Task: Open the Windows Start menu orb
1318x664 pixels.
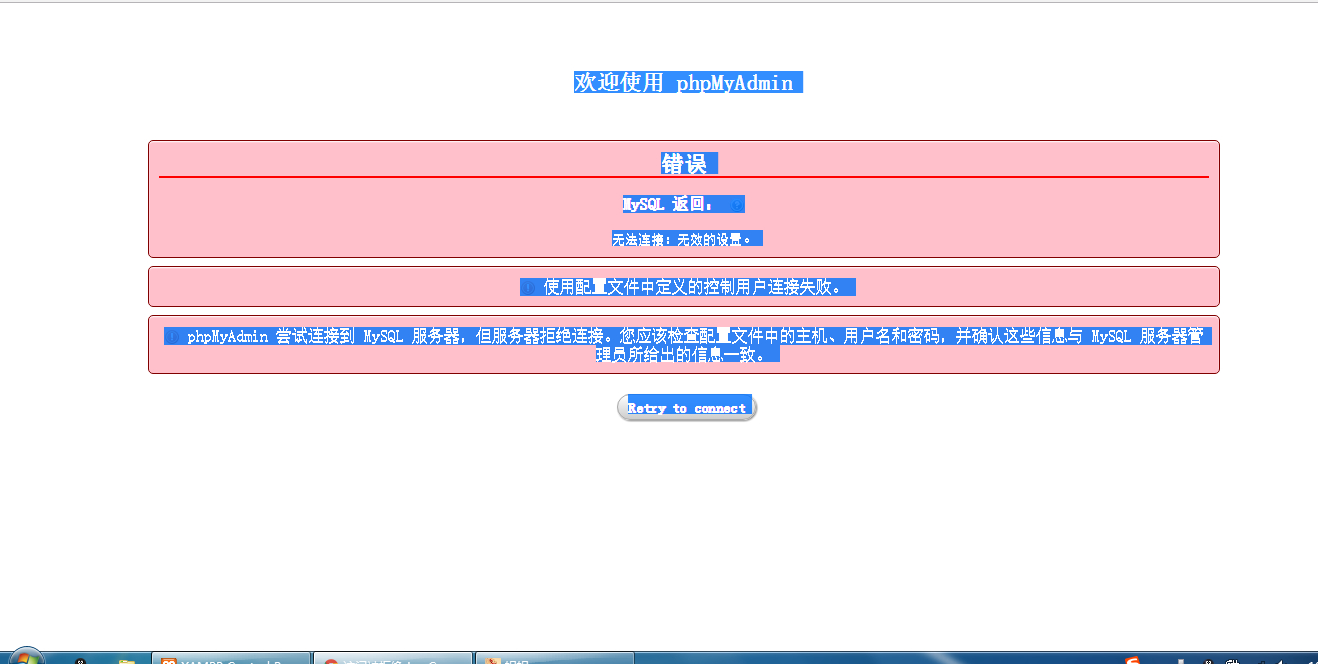Action: [25, 657]
